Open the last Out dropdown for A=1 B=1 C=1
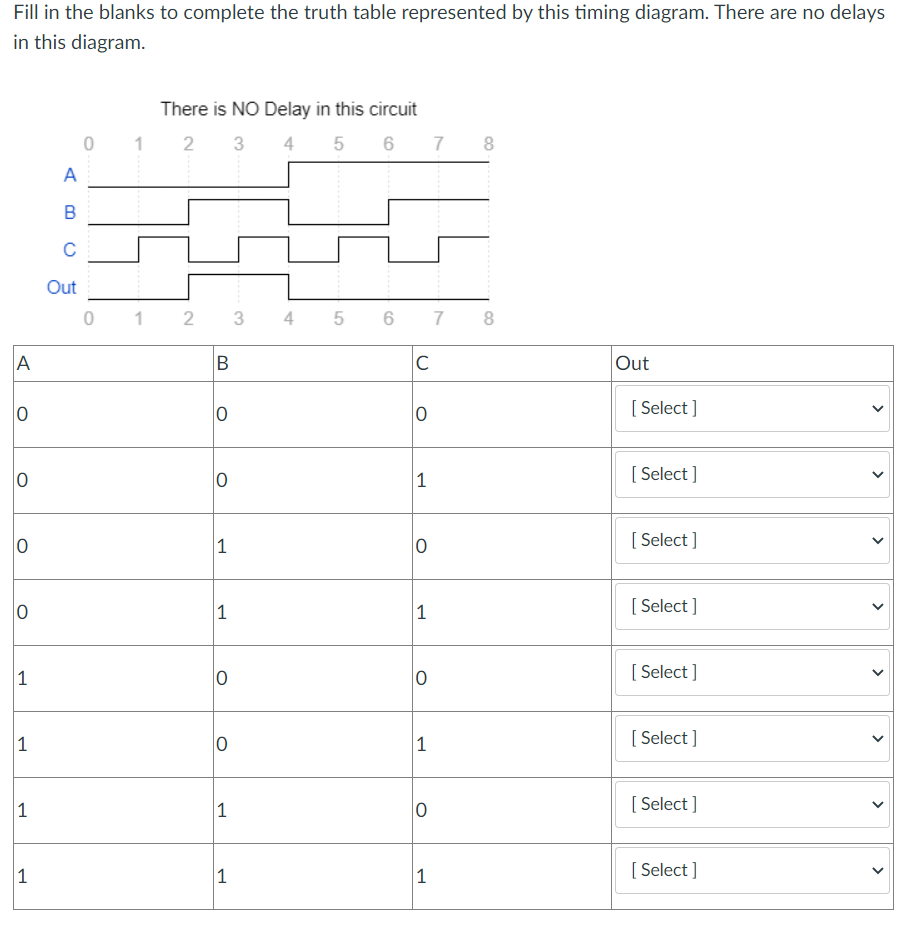Image resolution: width=906 pixels, height=925 pixels. (x=752, y=870)
